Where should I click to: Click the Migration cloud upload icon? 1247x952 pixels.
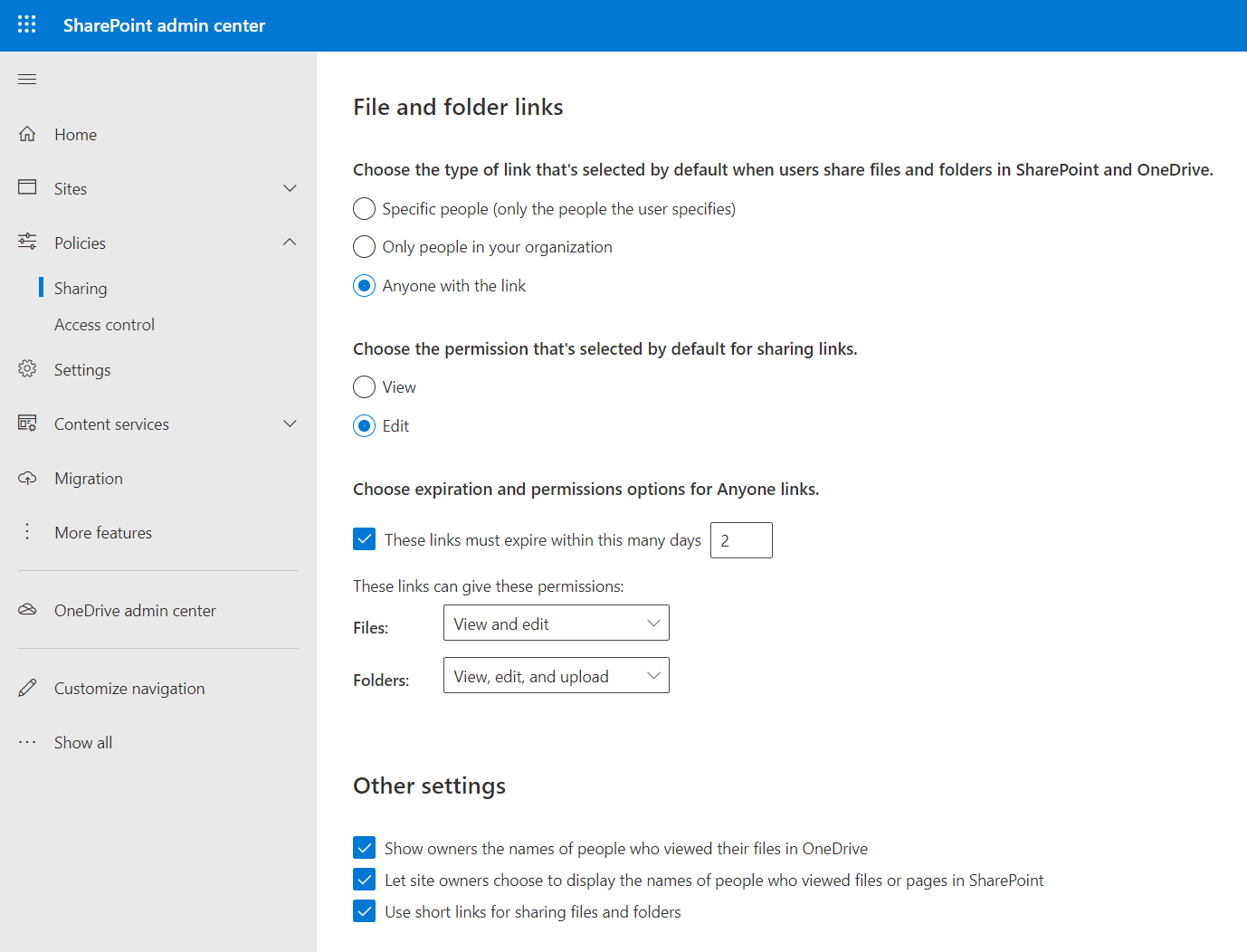click(27, 478)
